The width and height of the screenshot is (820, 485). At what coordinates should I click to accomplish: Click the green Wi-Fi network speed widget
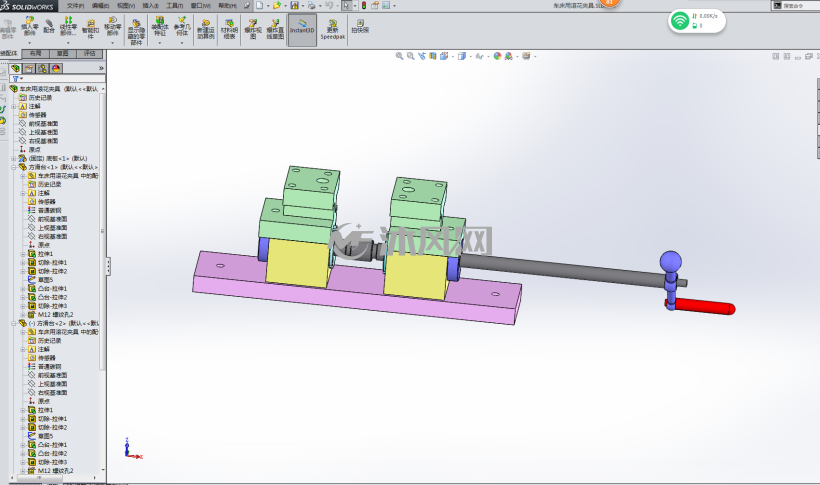[x=697, y=21]
